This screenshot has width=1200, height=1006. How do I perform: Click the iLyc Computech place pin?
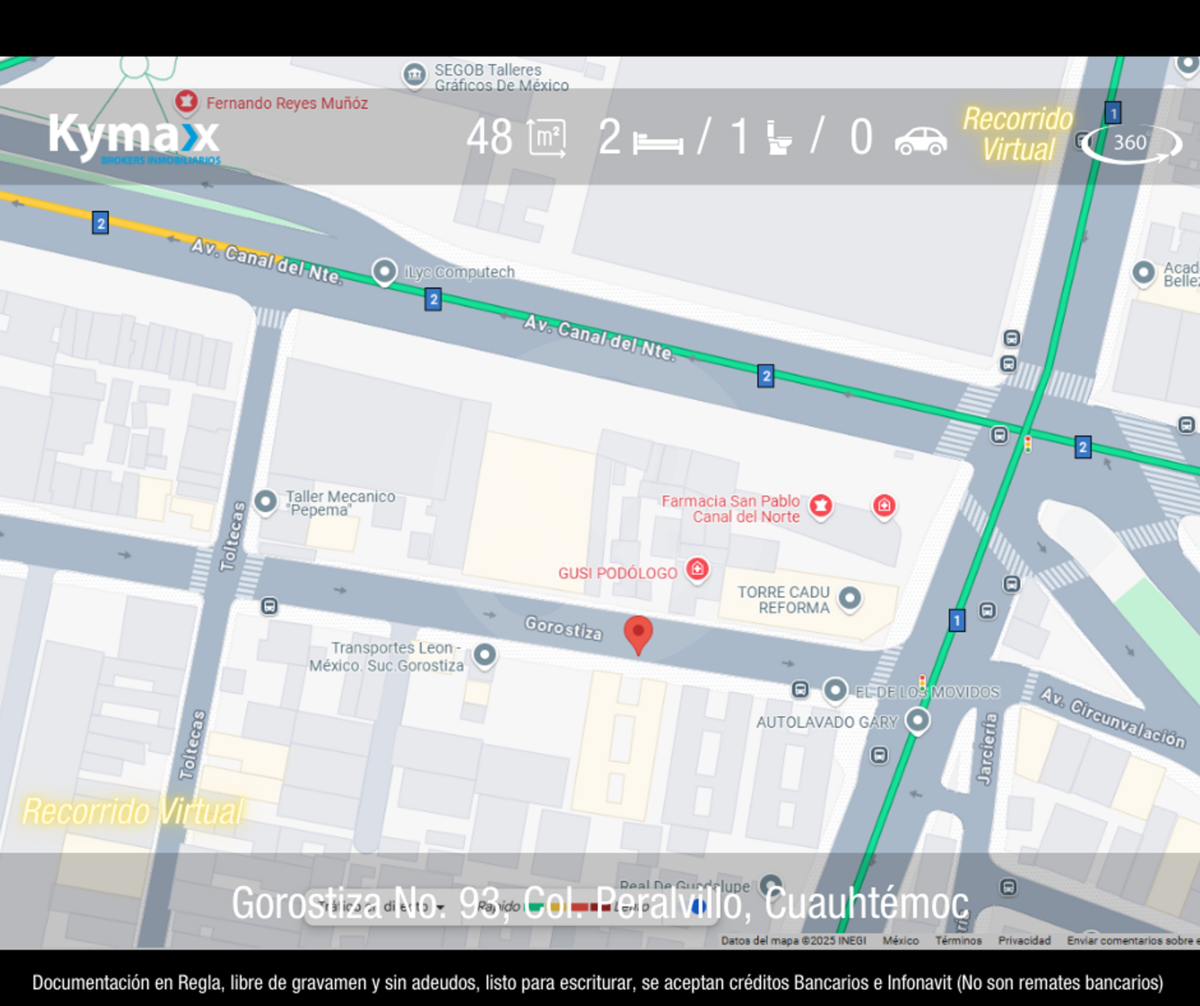coord(383,271)
